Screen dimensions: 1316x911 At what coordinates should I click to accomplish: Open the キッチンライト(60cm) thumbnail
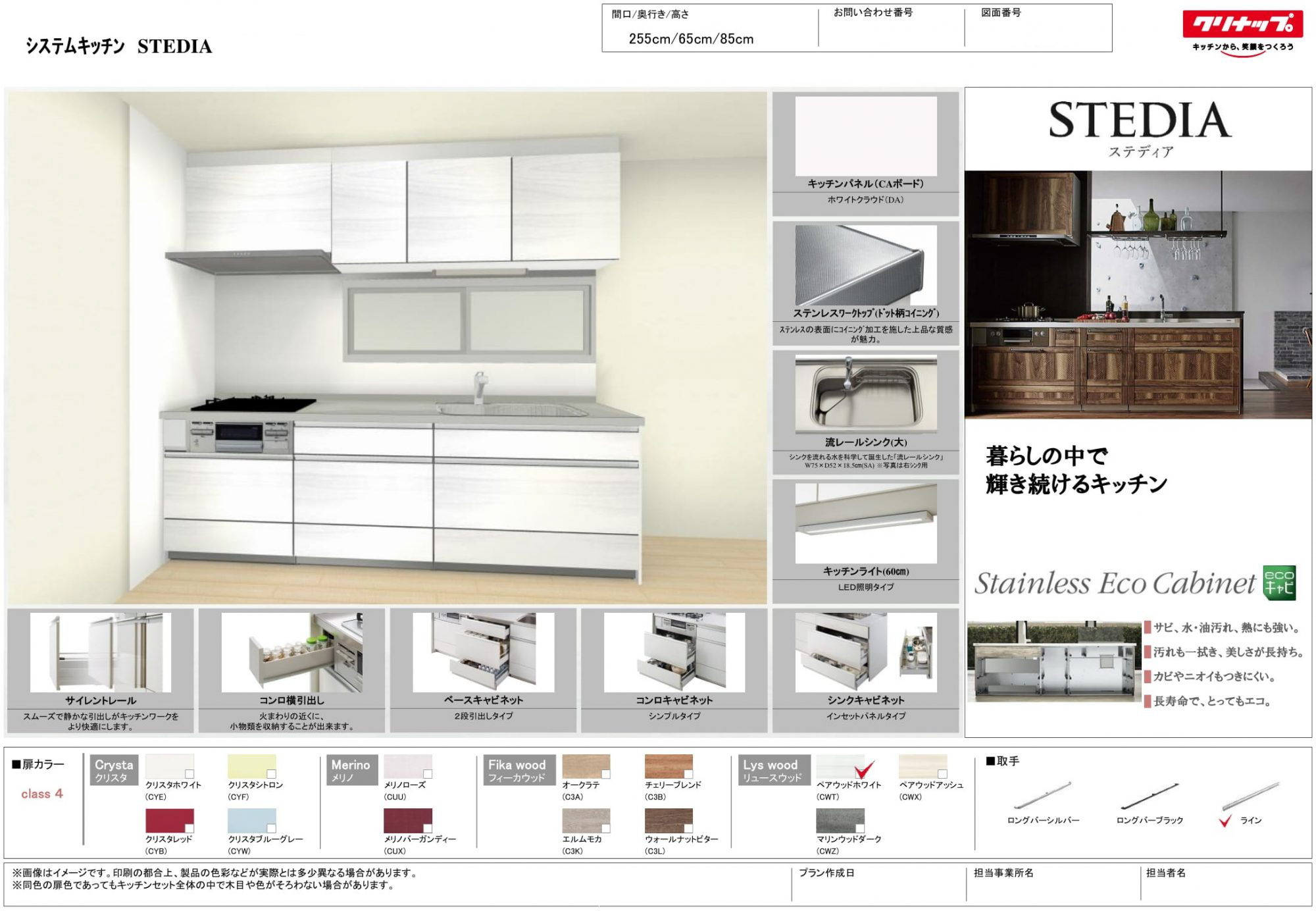click(x=866, y=524)
